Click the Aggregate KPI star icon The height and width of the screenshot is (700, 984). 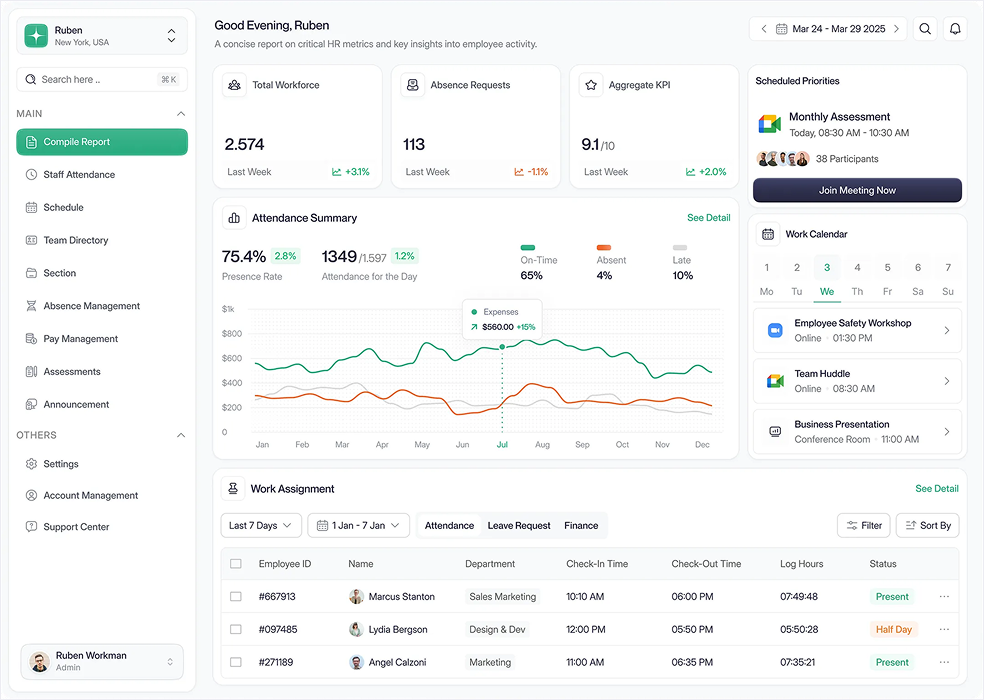click(591, 85)
